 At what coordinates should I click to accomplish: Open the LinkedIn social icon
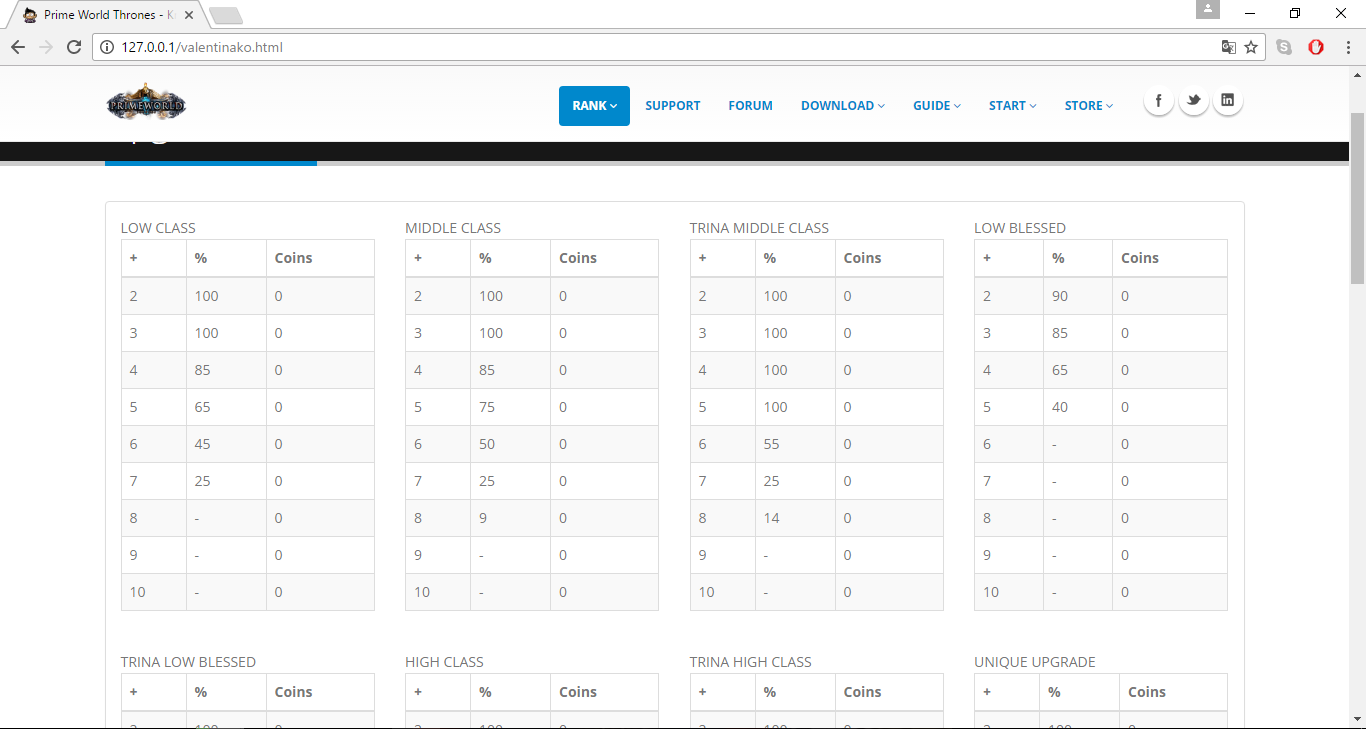(x=1228, y=101)
